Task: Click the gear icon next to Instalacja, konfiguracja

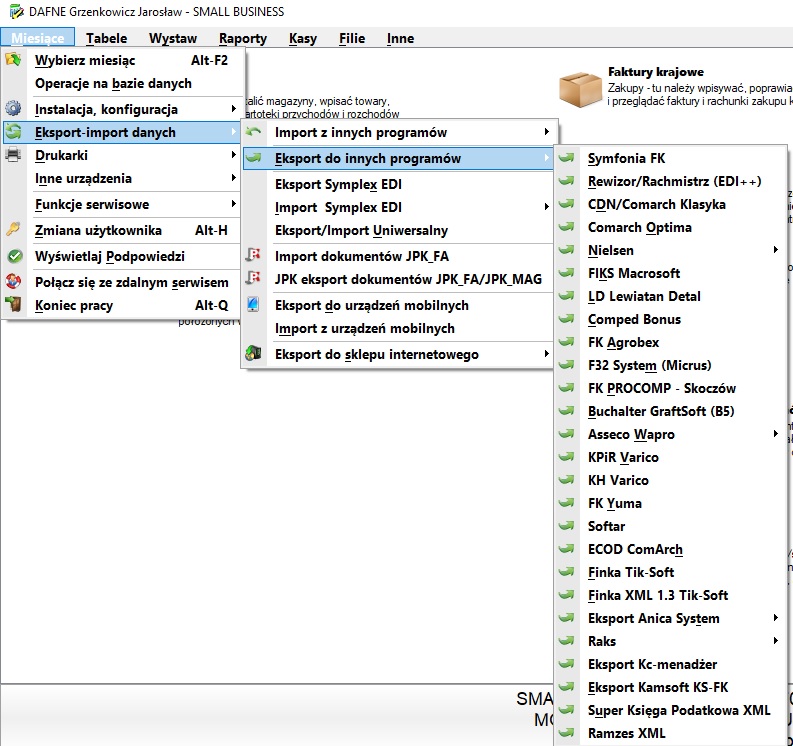Action: [x=13, y=108]
